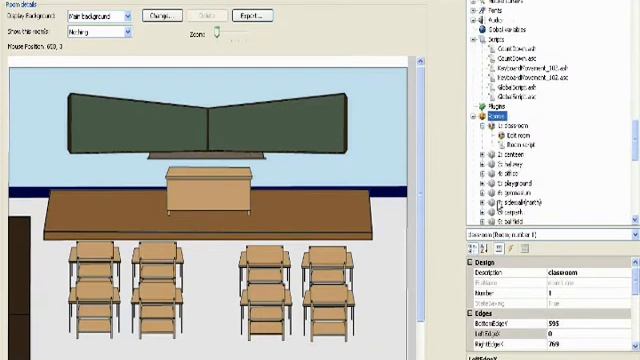The height and width of the screenshot is (360, 640).
Task: Collapse the Edges property category
Action: (470, 313)
